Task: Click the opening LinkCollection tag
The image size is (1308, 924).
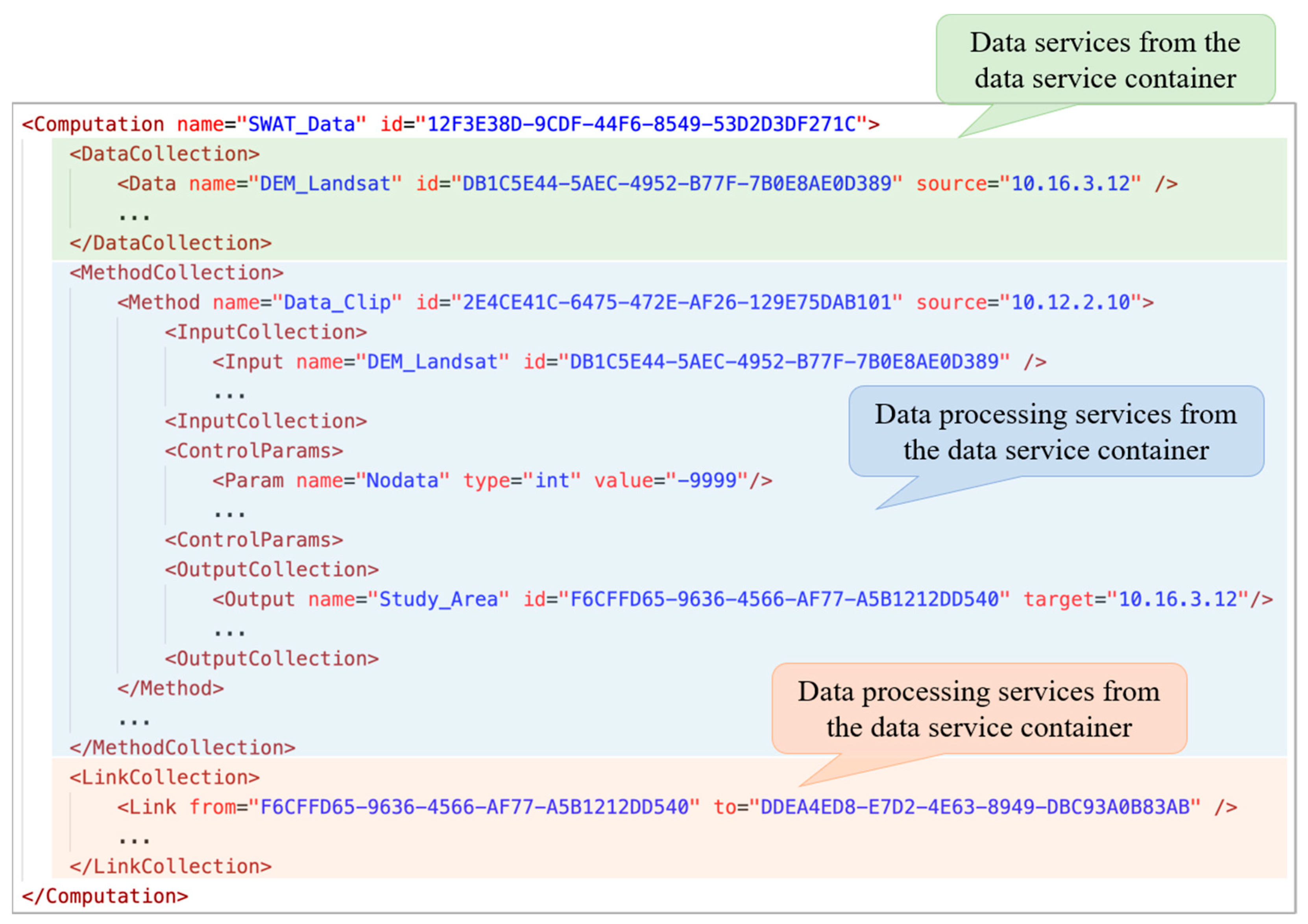Action: tap(164, 777)
